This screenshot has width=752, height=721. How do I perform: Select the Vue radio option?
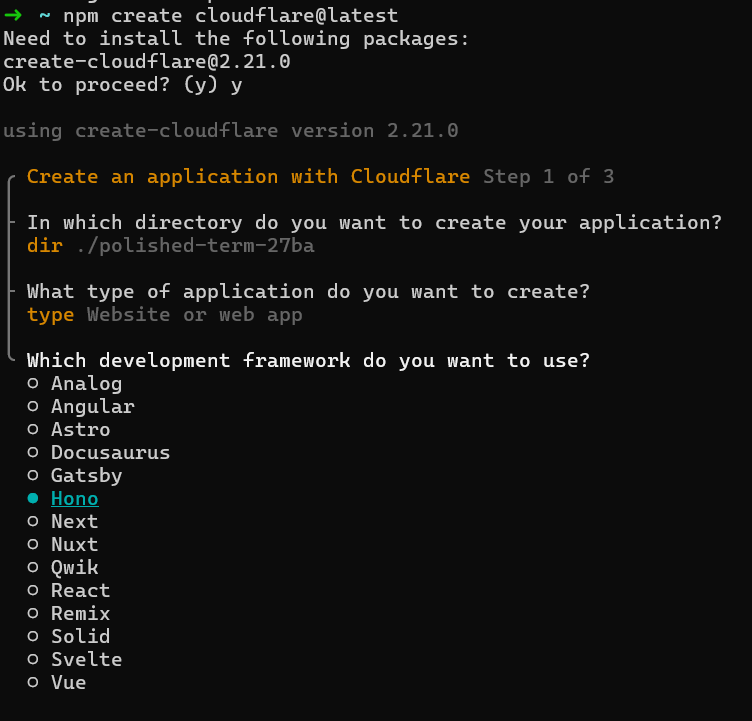tap(68, 683)
